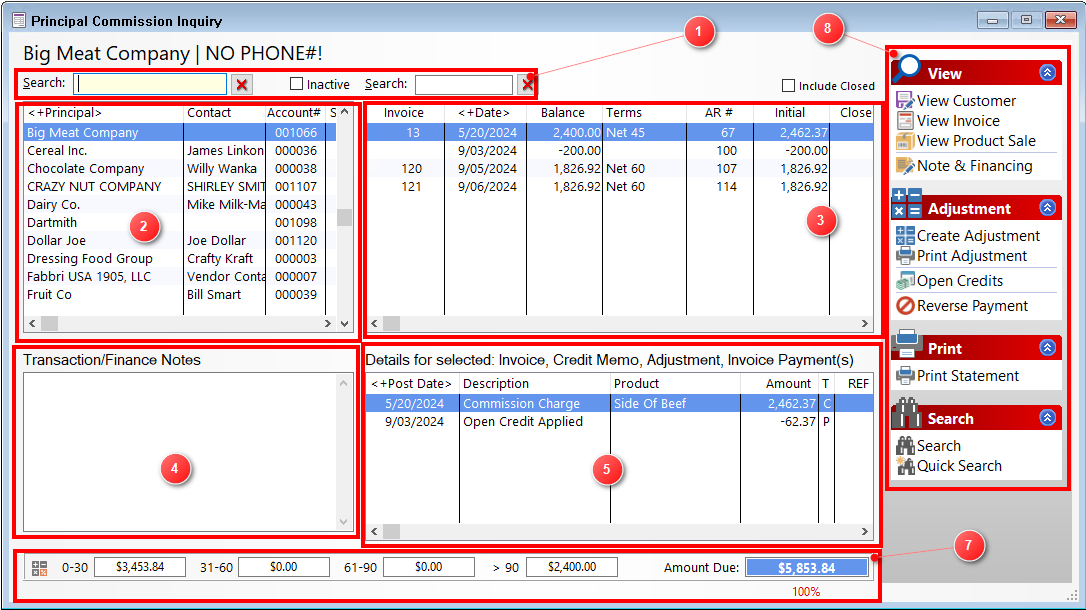Click the principal search input field
Screen dimensions: 1086x610
(150, 84)
